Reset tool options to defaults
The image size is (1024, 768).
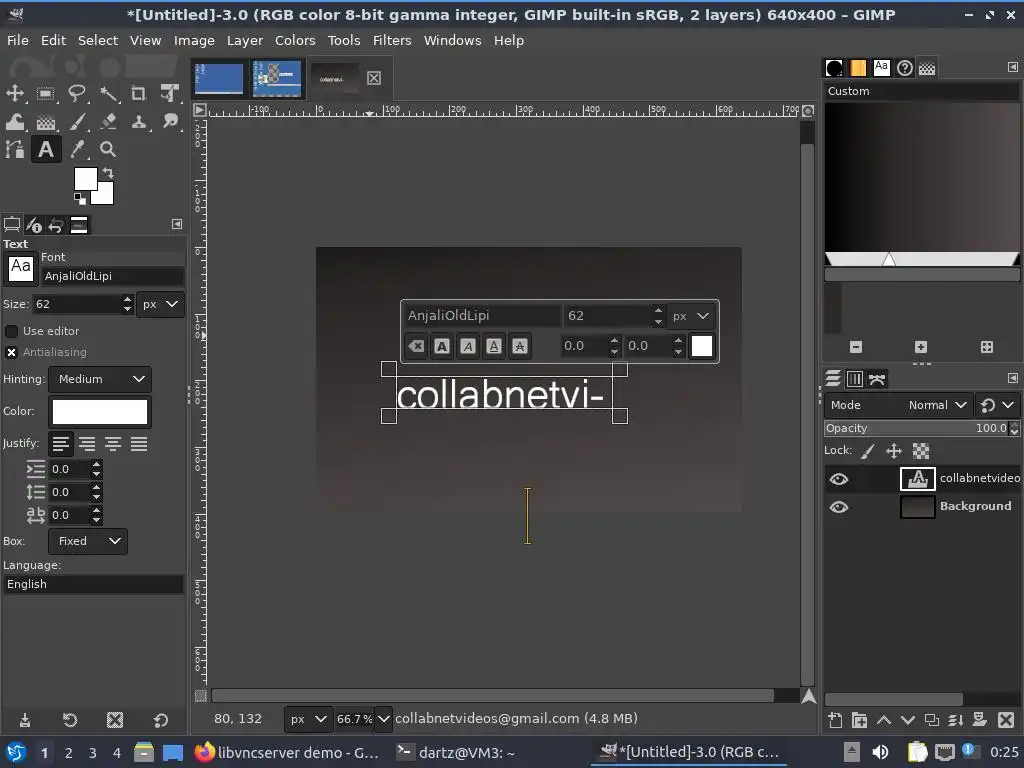161,720
